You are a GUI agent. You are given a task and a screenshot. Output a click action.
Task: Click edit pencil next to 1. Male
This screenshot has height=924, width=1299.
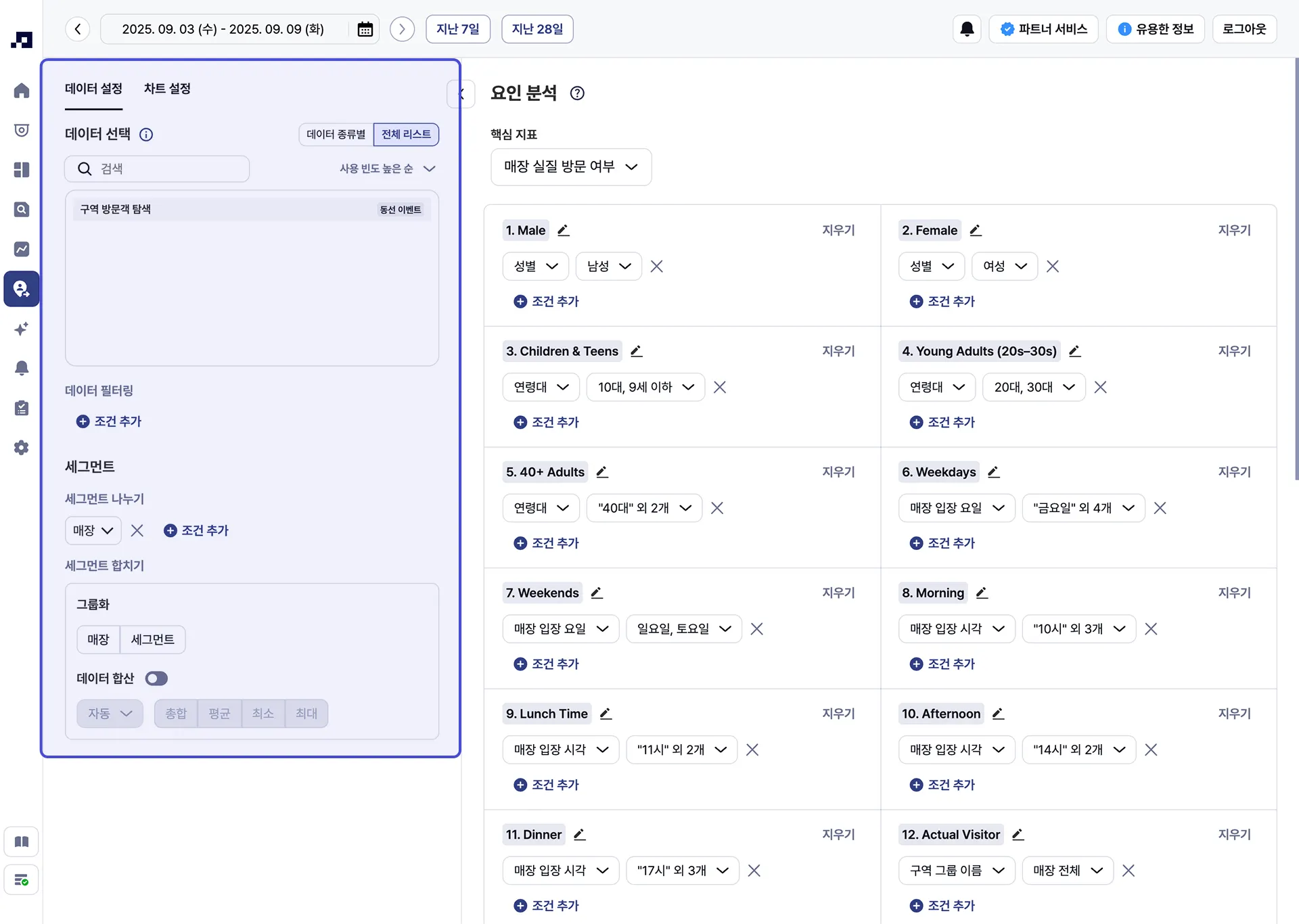[x=563, y=230]
